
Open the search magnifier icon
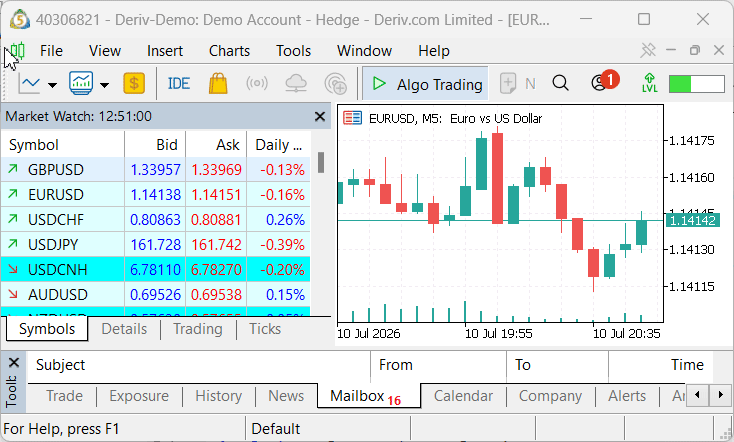[560, 83]
